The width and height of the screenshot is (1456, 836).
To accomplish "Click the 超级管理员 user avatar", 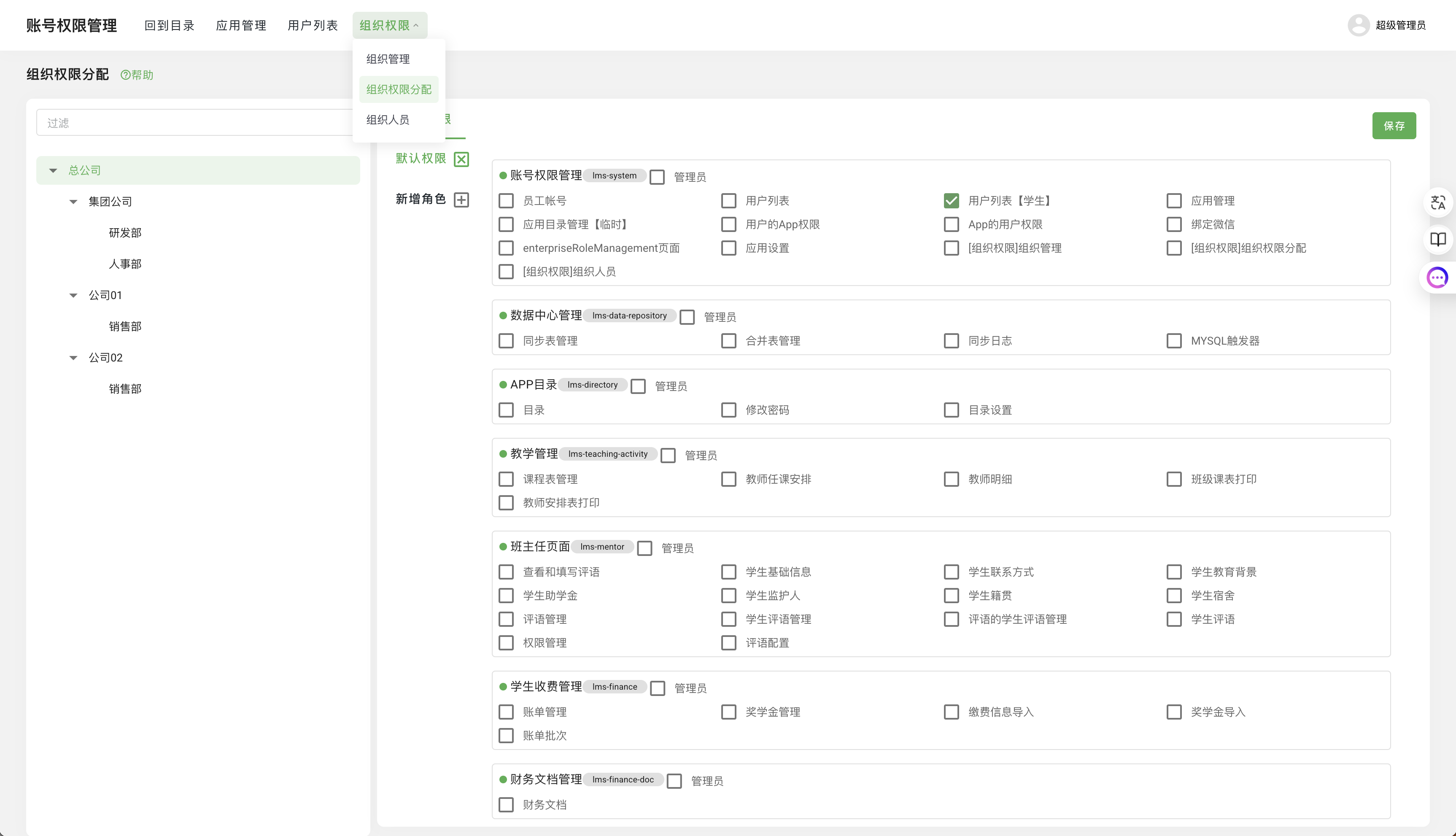I will (x=1359, y=25).
